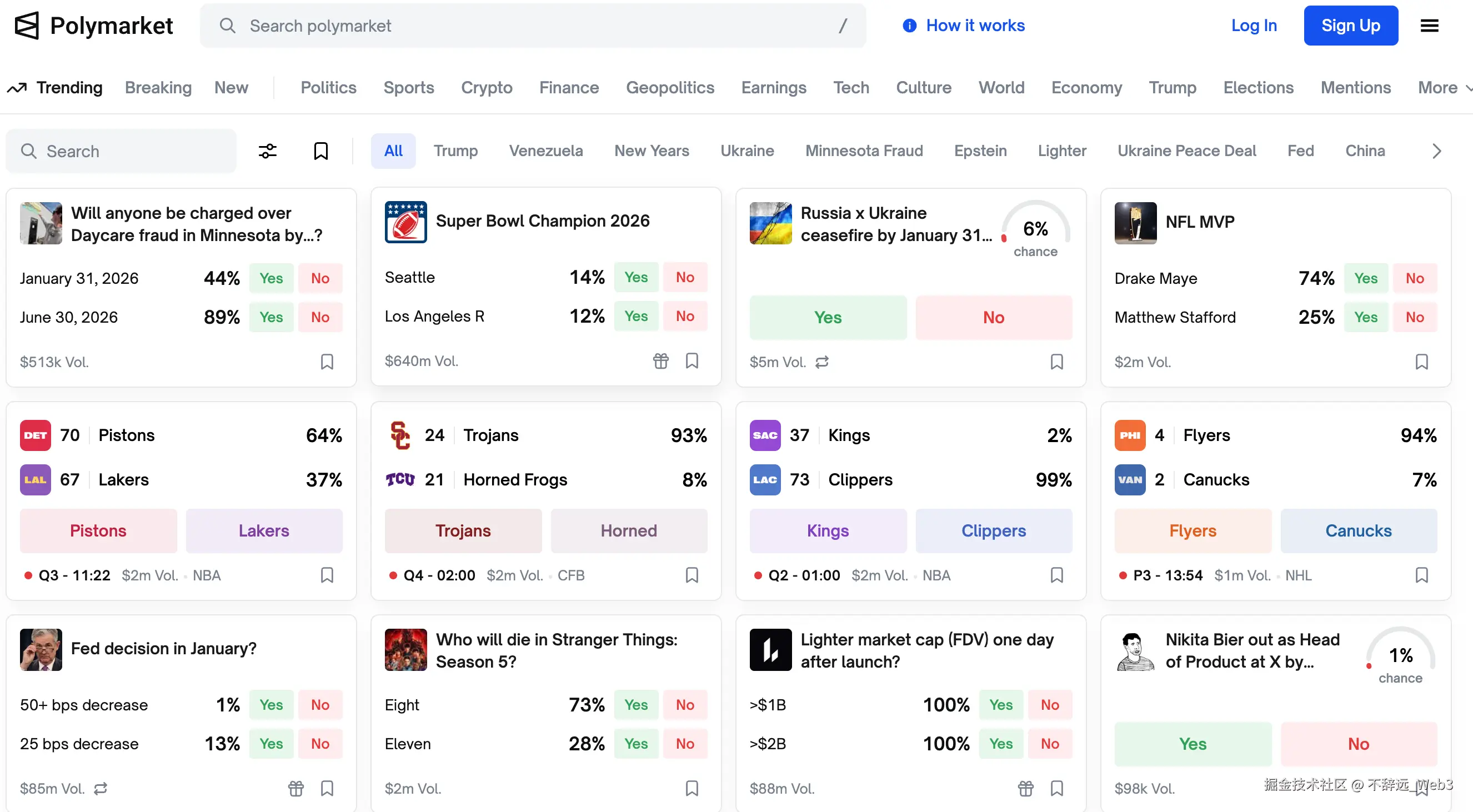
Task: Click the gift icon on Lighter market card
Action: tap(1025, 789)
